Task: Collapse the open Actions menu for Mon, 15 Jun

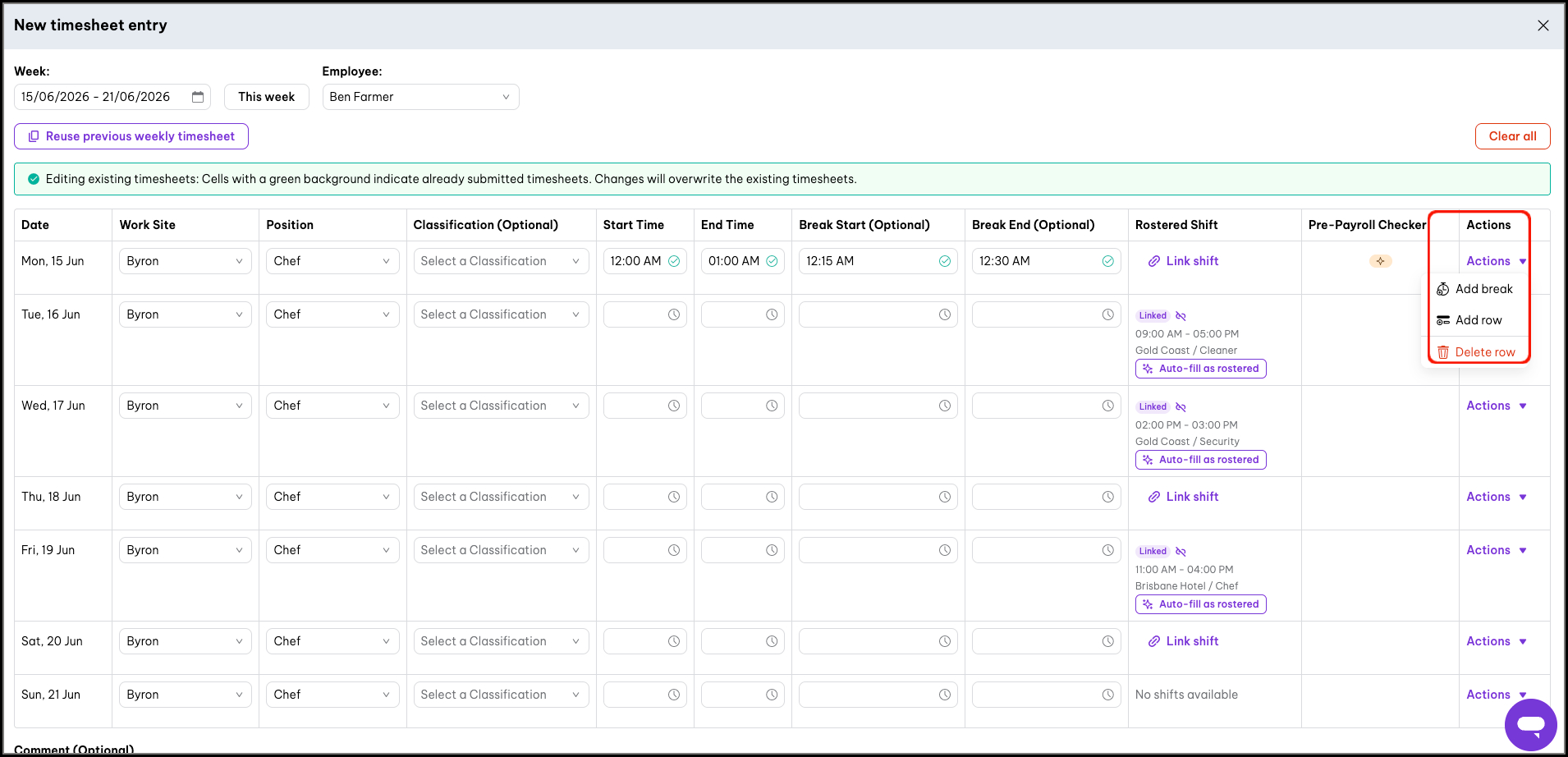Action: [x=1496, y=261]
